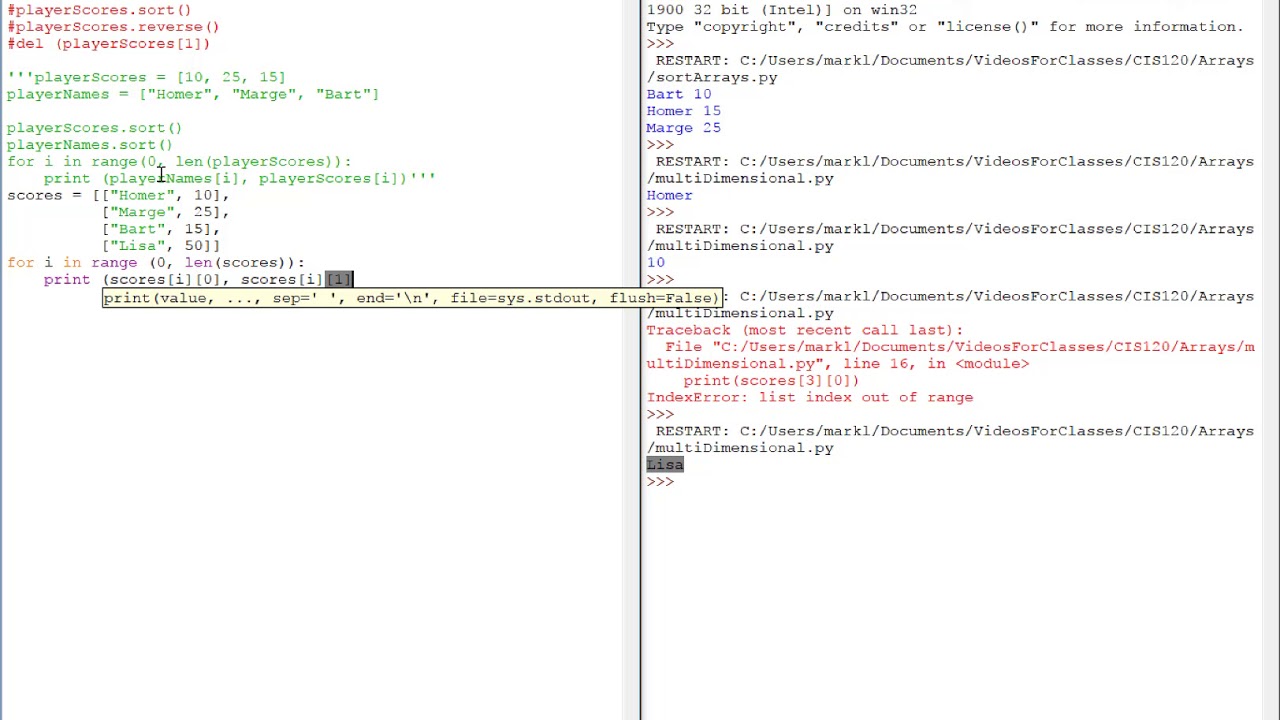The image size is (1280, 720).
Task: Click the '#del (playerScores[1])' line
Action: (x=108, y=44)
